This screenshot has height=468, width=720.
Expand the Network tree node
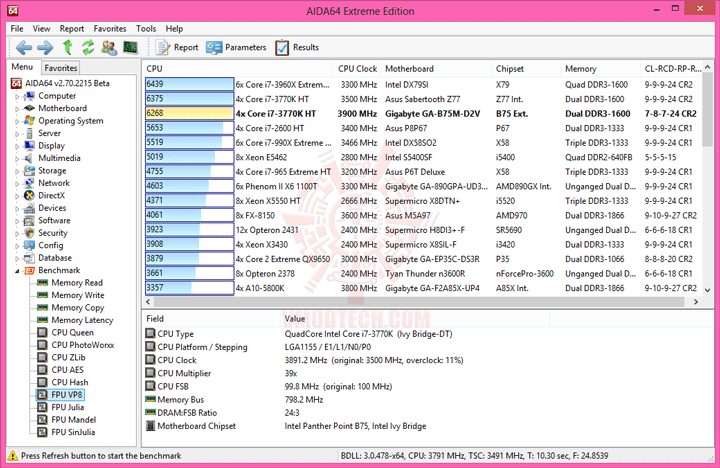pos(17,184)
